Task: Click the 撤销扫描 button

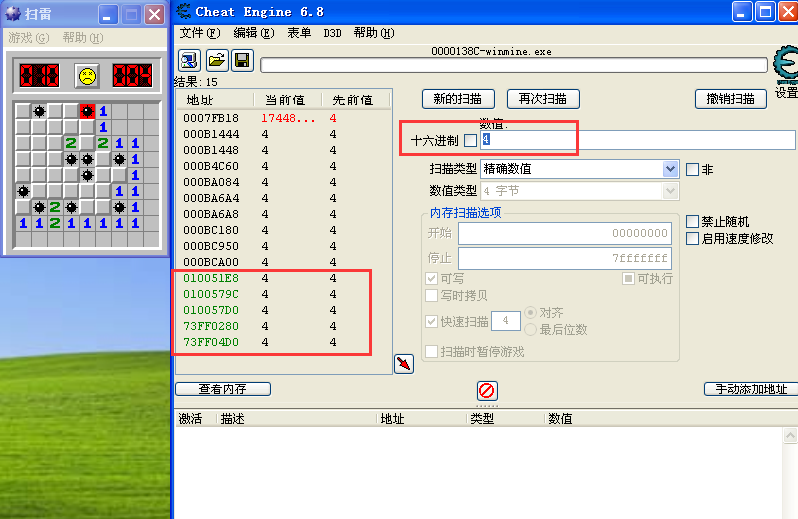Action: (x=731, y=99)
